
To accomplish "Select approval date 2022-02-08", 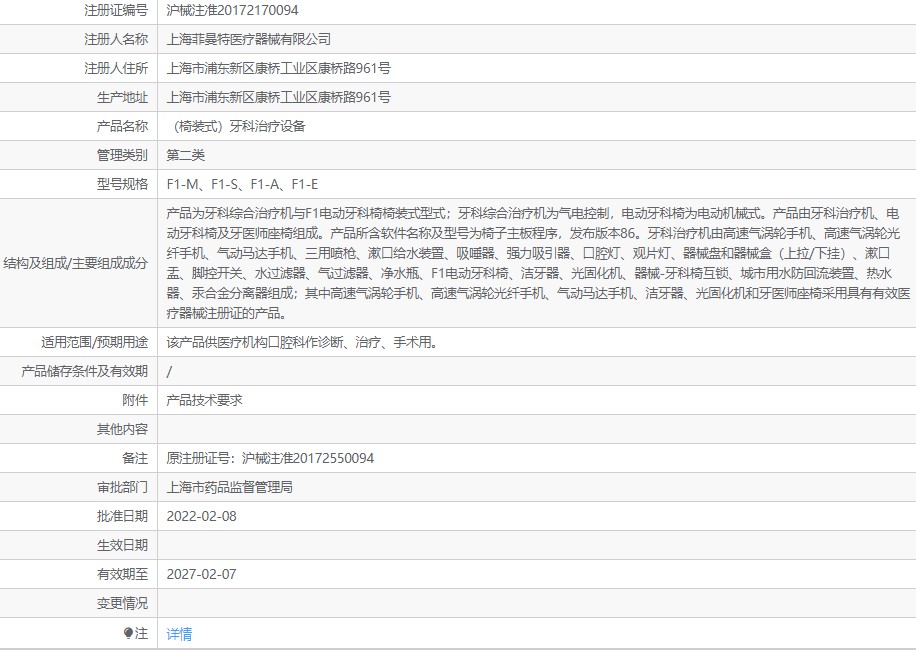I will point(202,516).
